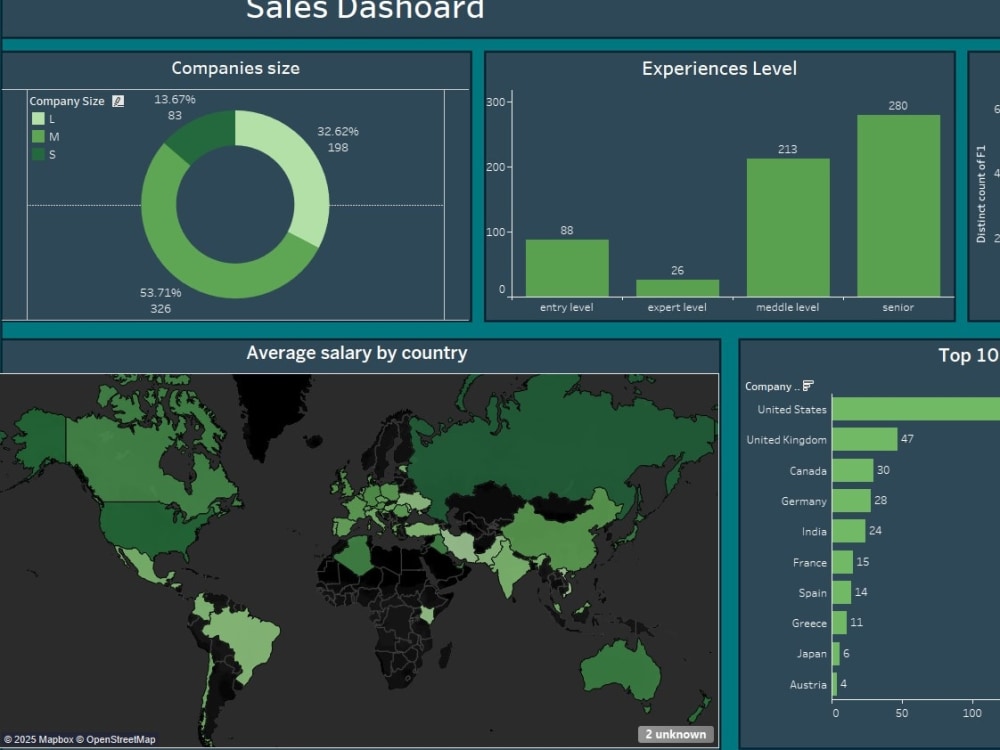
Task: Select the United Kingdom bar showing 47
Action: tap(867, 439)
